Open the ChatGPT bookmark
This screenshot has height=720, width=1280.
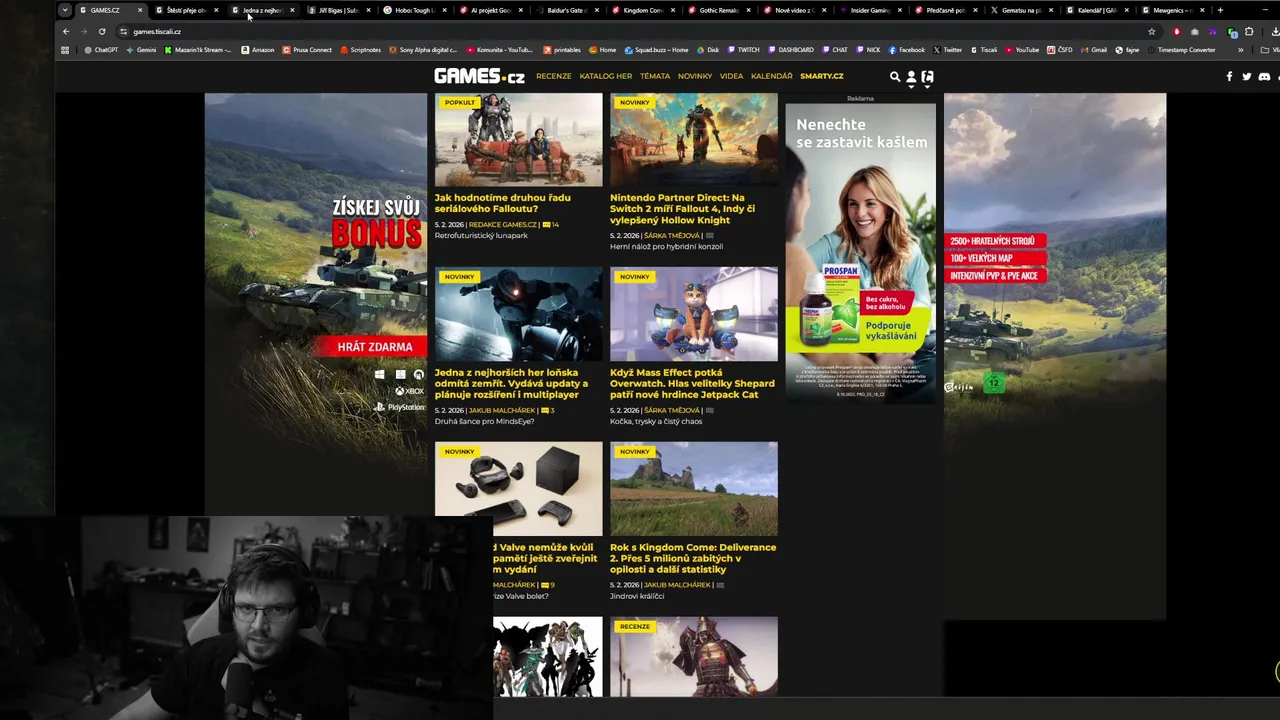click(101, 49)
